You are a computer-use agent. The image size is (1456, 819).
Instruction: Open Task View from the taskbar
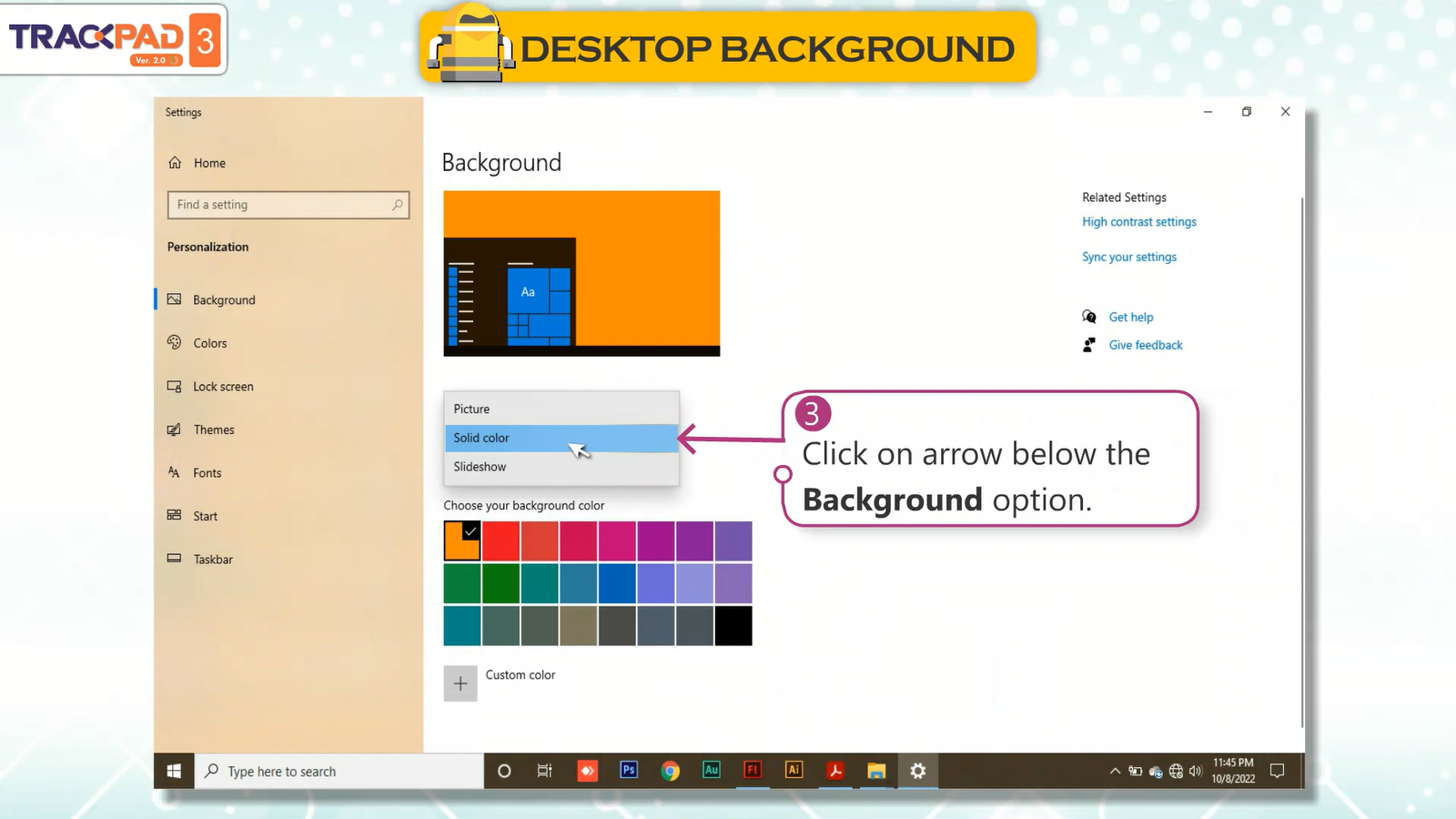544,772
